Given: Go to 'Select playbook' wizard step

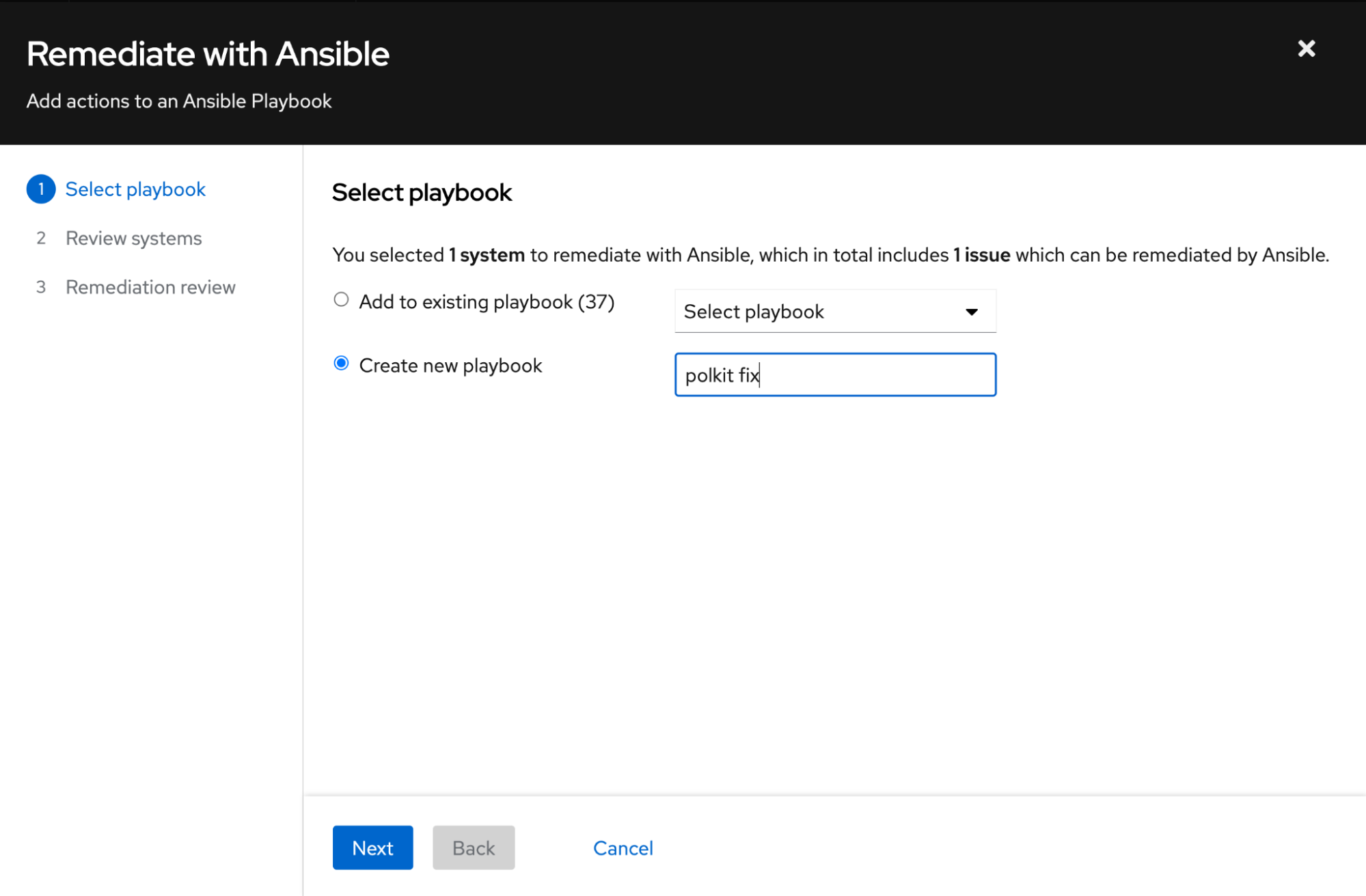Looking at the screenshot, I should click(135, 189).
